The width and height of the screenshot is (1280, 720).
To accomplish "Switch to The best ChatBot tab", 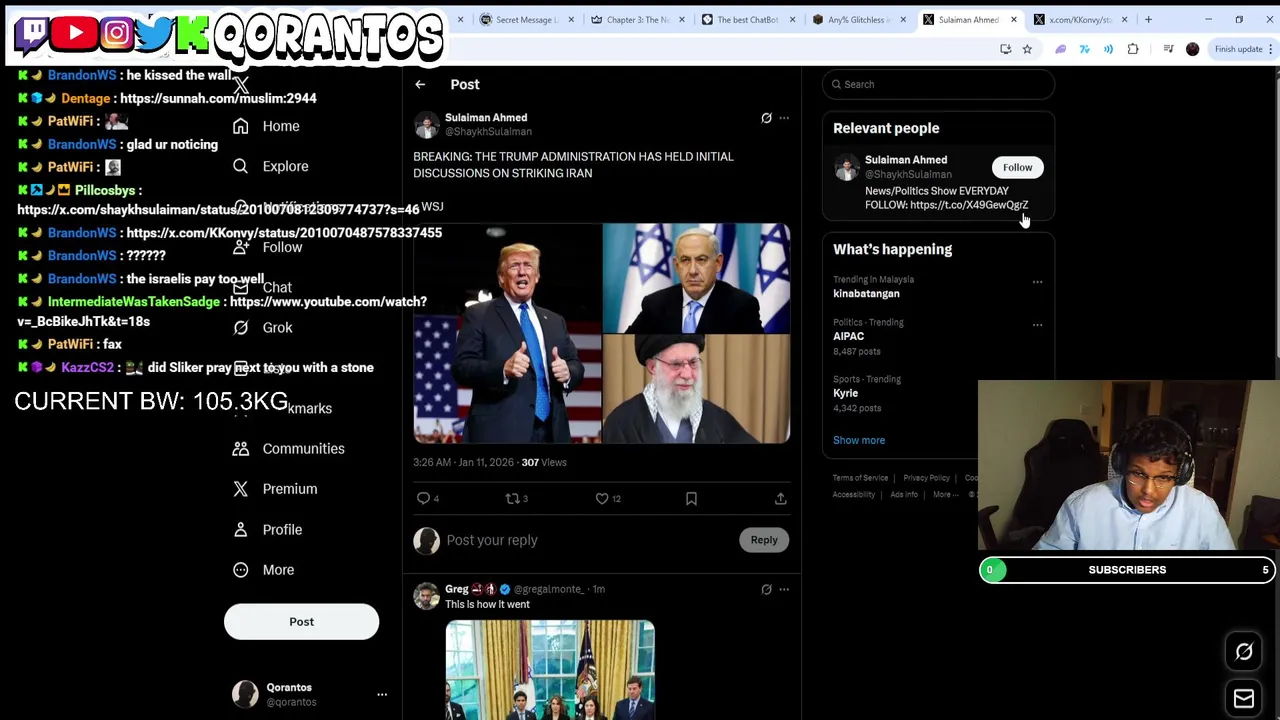I will 747,19.
